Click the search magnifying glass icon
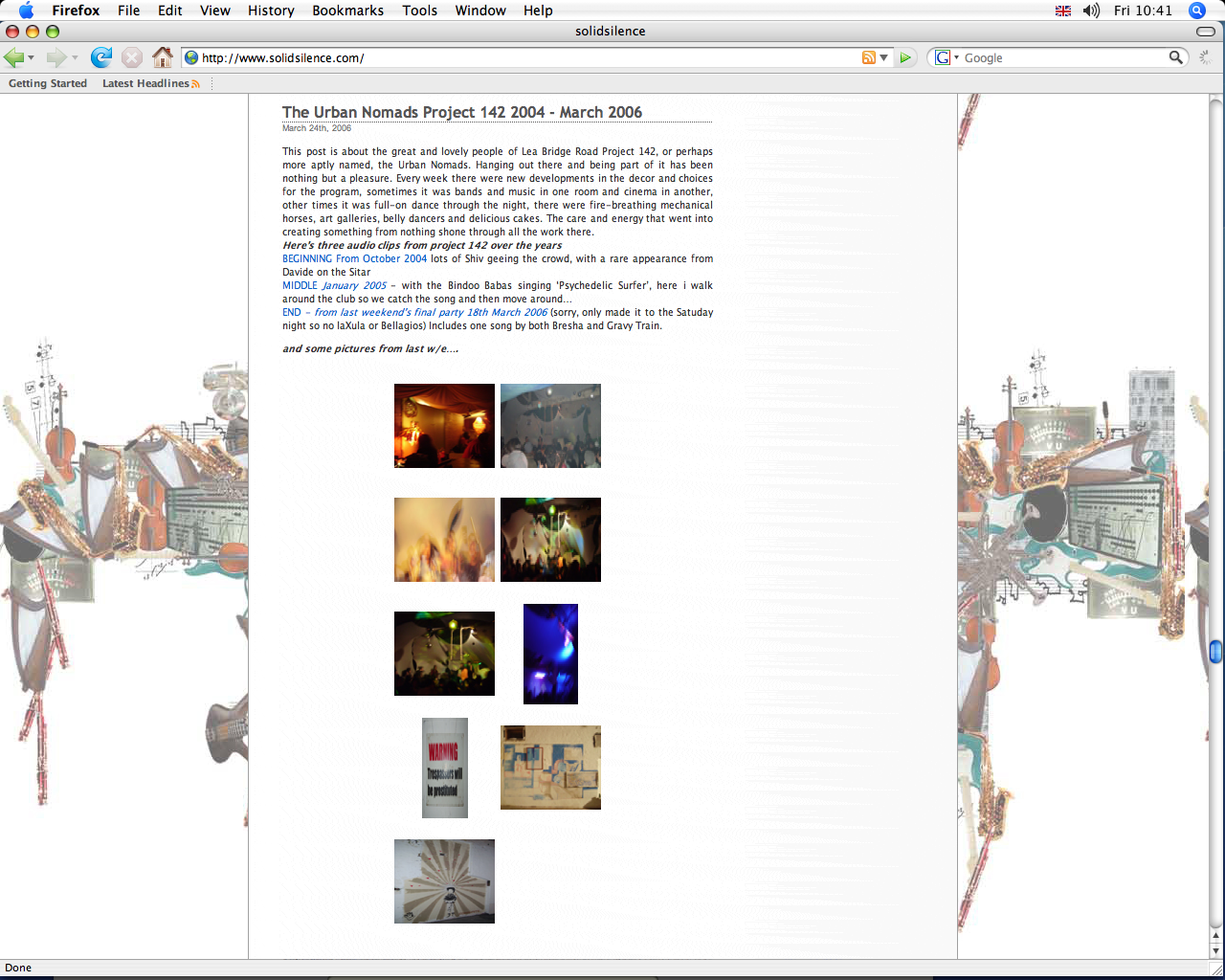 coord(1175,57)
